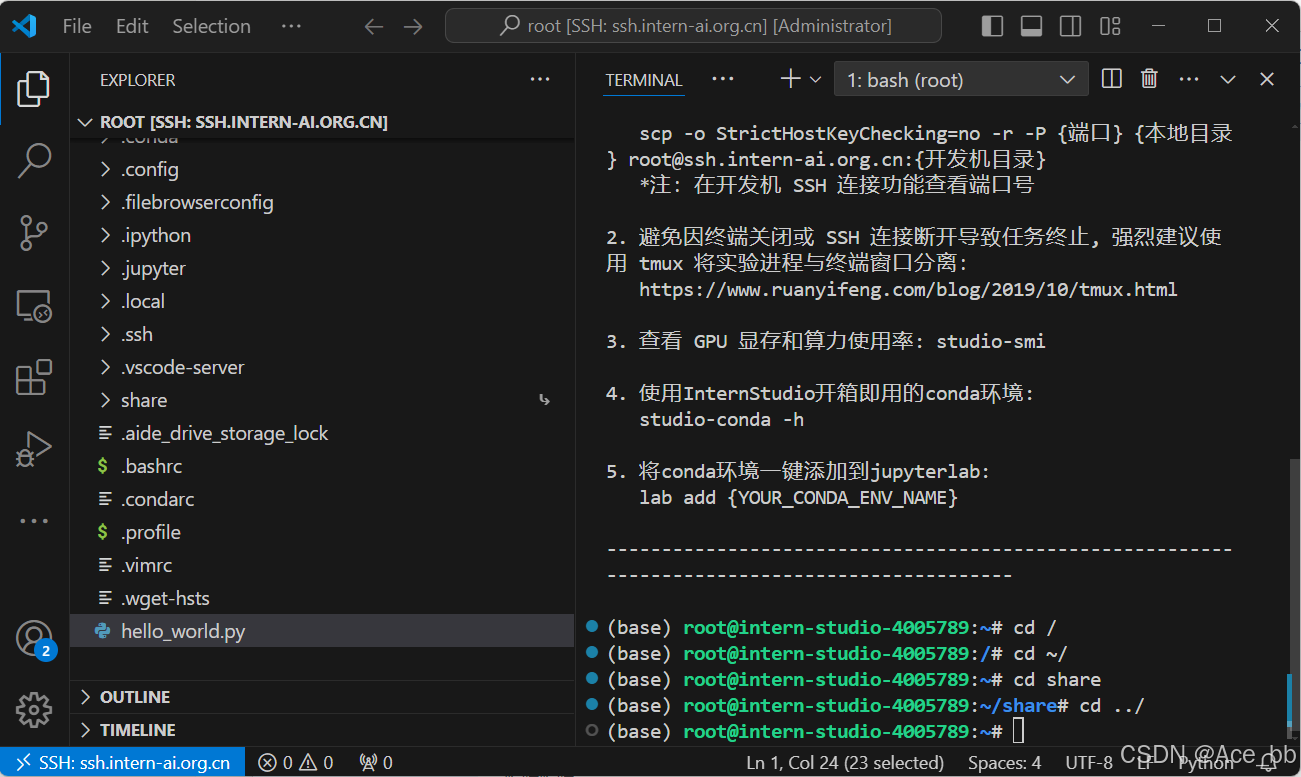Open the .bashrc file
The height and width of the screenshot is (777, 1301).
click(322, 466)
